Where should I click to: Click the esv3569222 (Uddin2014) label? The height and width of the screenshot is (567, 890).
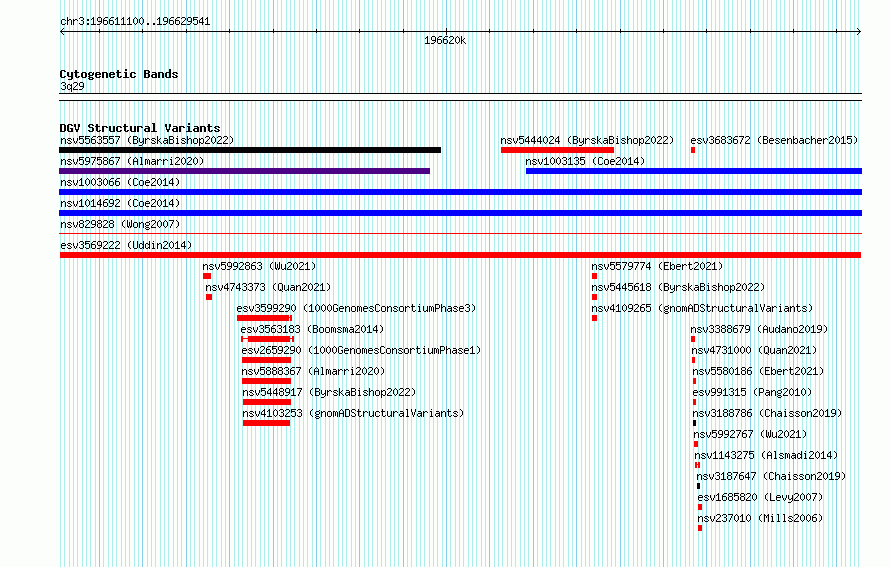click(126, 245)
